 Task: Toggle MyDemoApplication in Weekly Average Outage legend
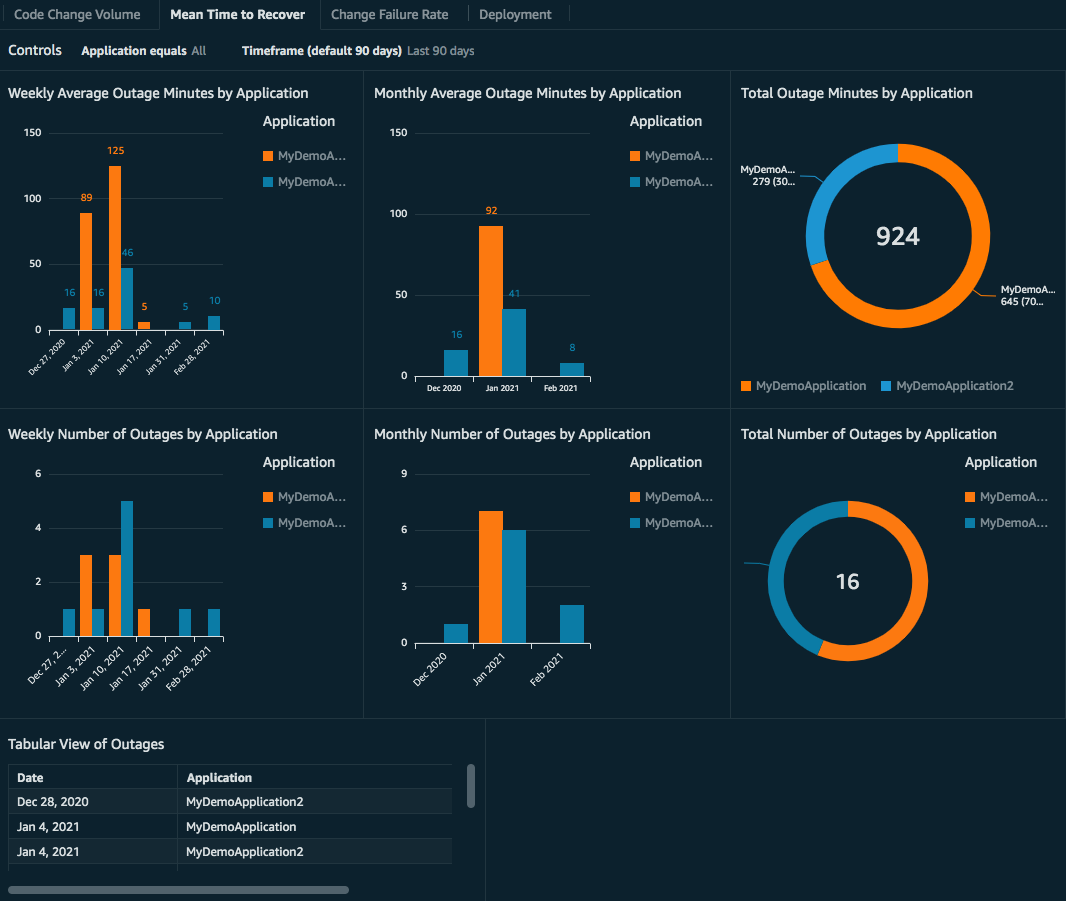click(305, 155)
